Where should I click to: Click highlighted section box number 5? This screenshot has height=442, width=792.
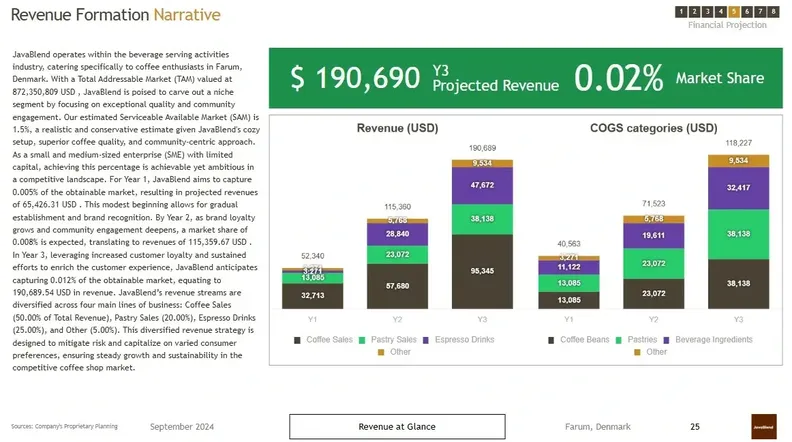(734, 12)
